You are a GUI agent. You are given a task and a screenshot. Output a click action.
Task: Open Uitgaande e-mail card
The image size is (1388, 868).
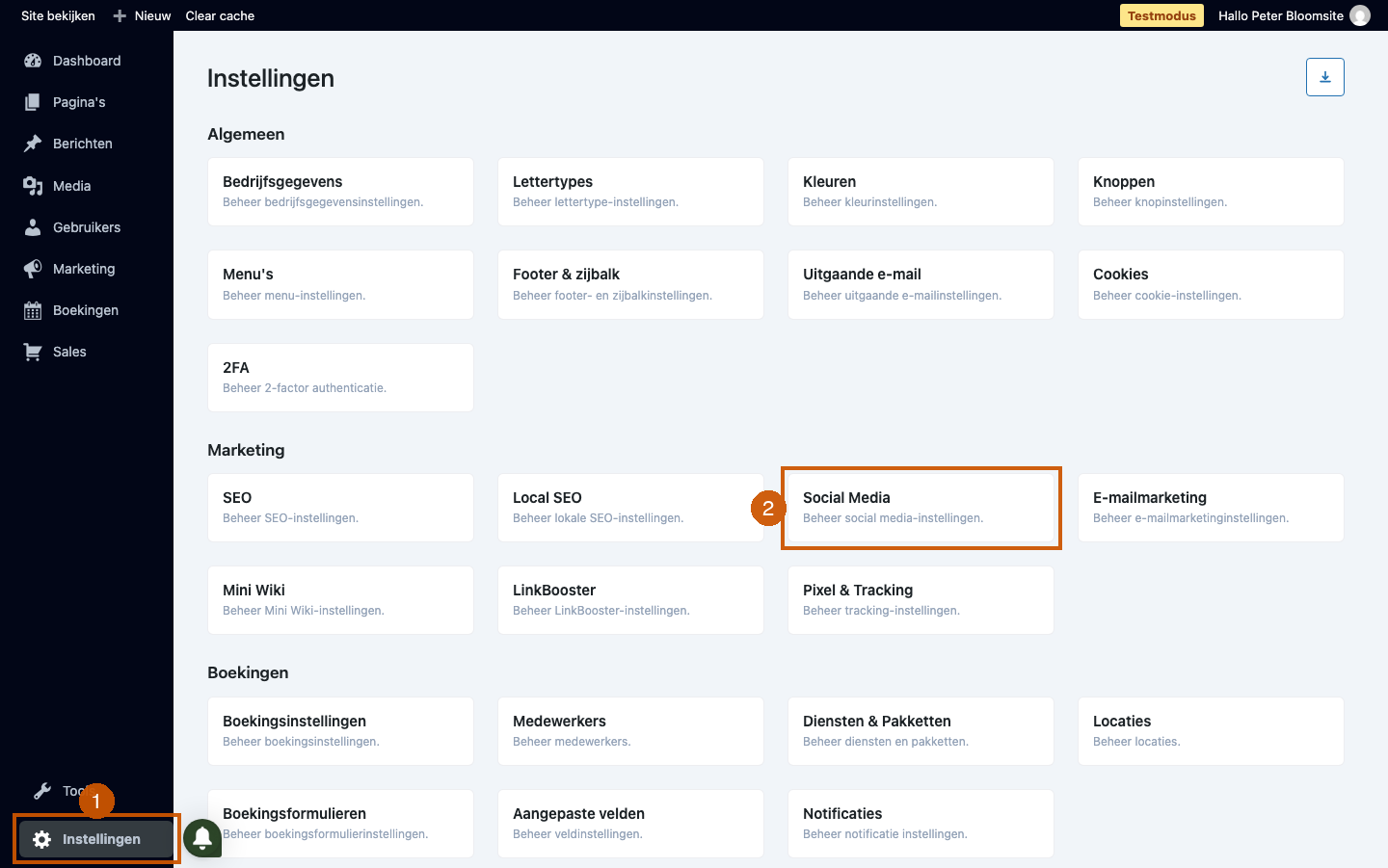point(921,284)
